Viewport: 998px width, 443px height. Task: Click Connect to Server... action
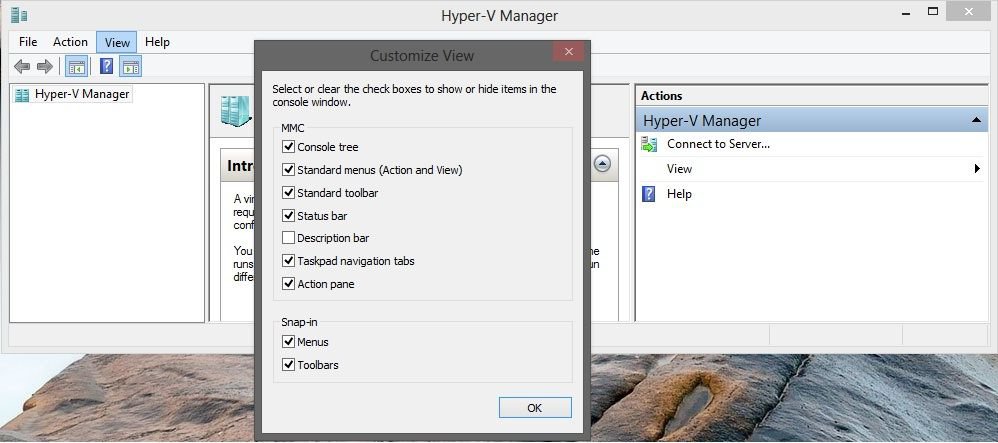pos(719,144)
